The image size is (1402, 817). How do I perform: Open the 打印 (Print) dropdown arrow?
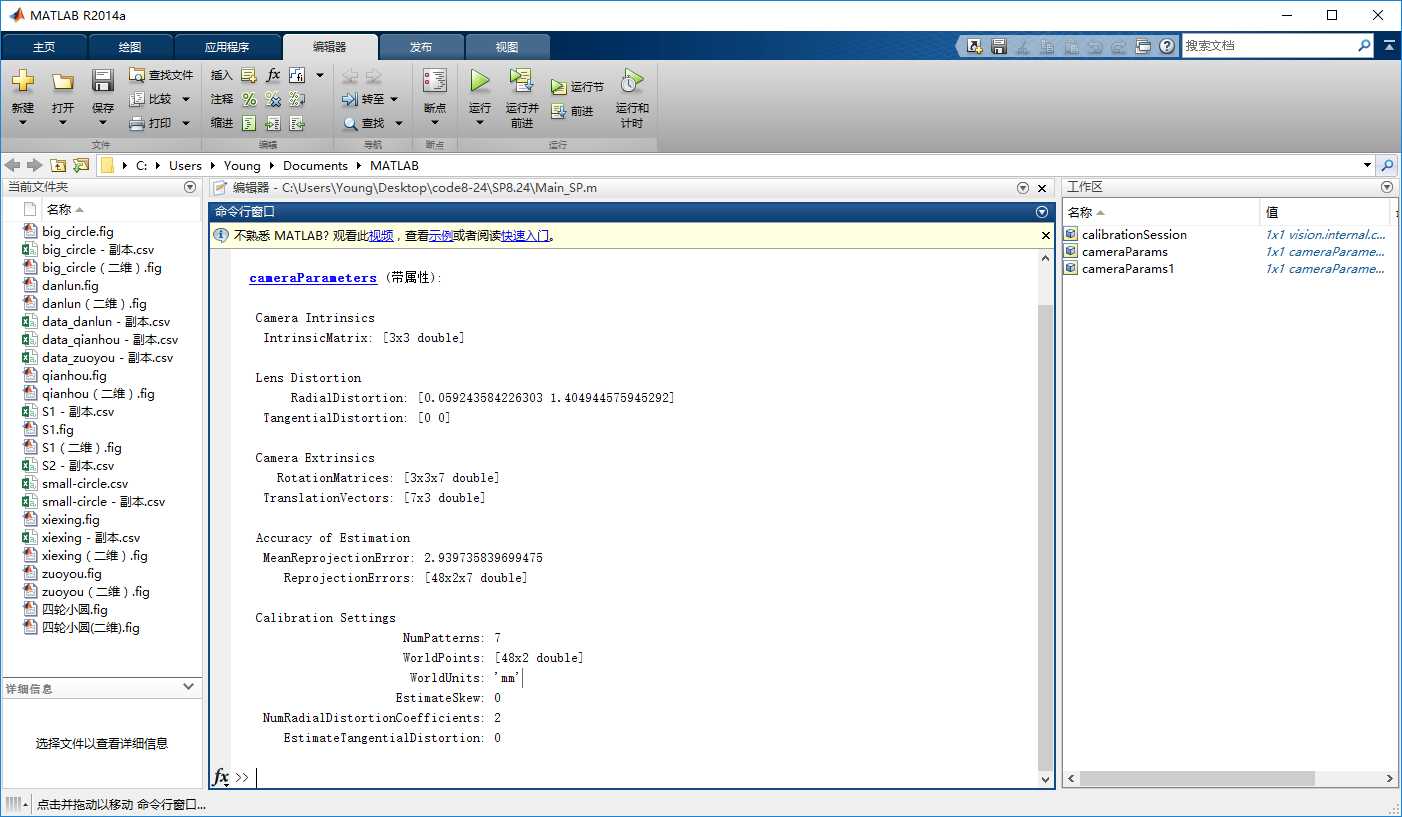pos(186,123)
